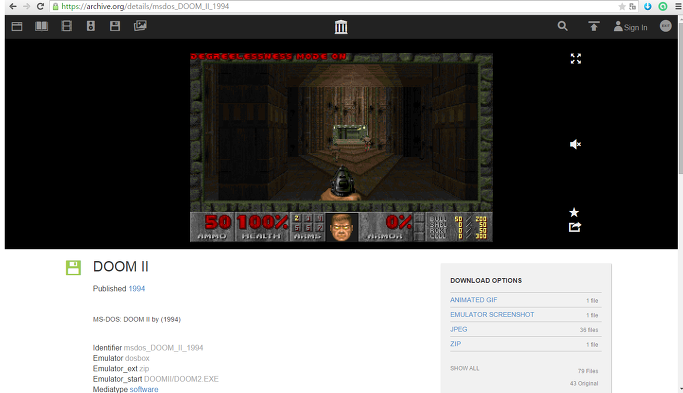The image size is (683, 393).
Task: Bookmark this page with the star icon
Action: (x=622, y=6)
